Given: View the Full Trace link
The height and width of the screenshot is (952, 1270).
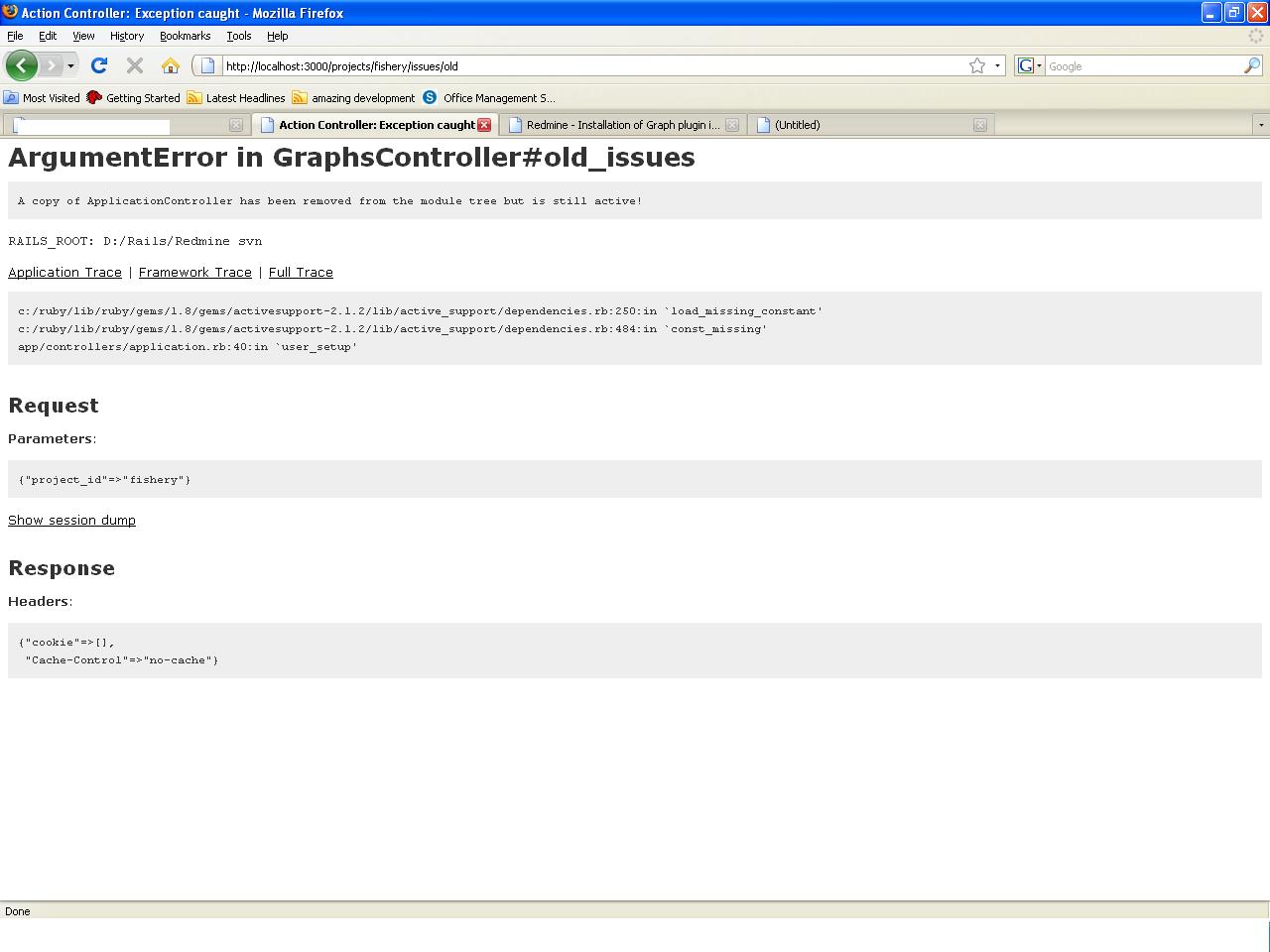Looking at the screenshot, I should (301, 272).
